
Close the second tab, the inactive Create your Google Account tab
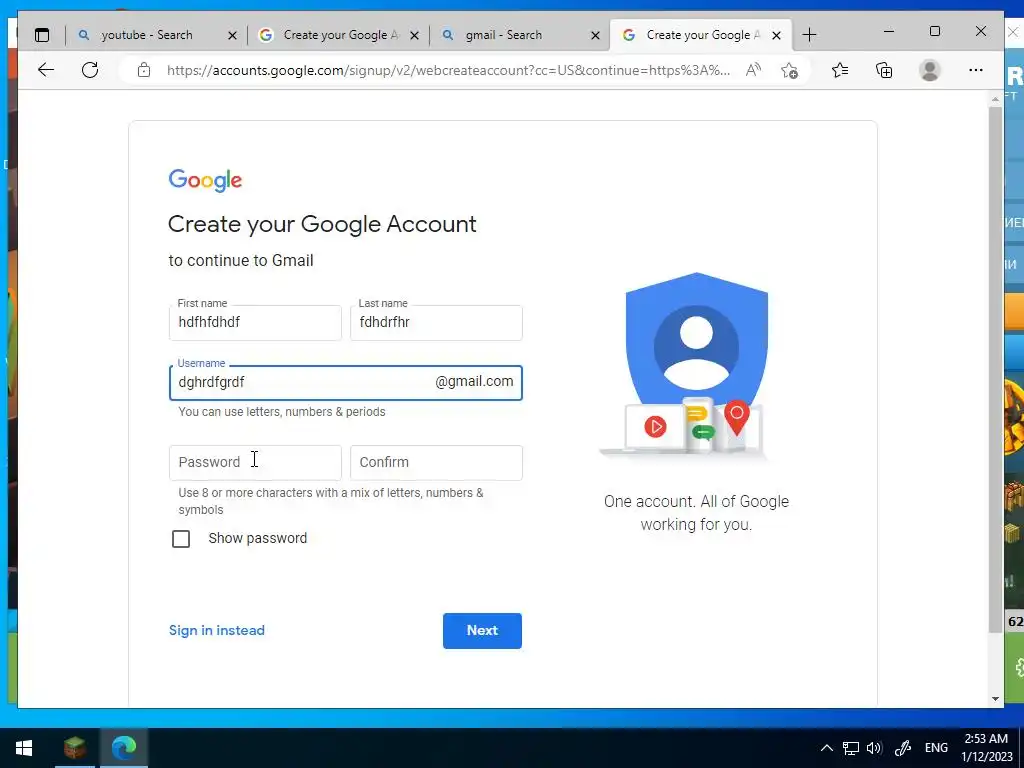coord(414,35)
